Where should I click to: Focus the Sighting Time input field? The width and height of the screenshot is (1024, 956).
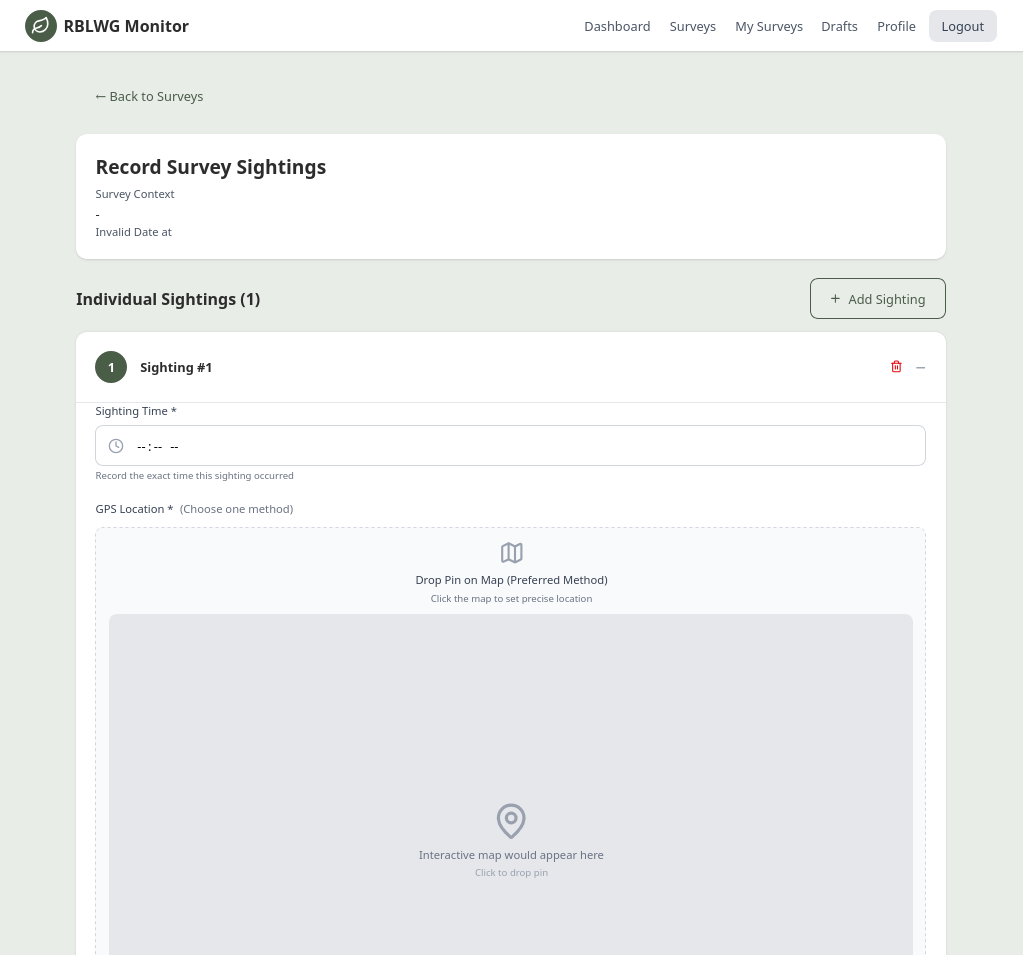511,446
